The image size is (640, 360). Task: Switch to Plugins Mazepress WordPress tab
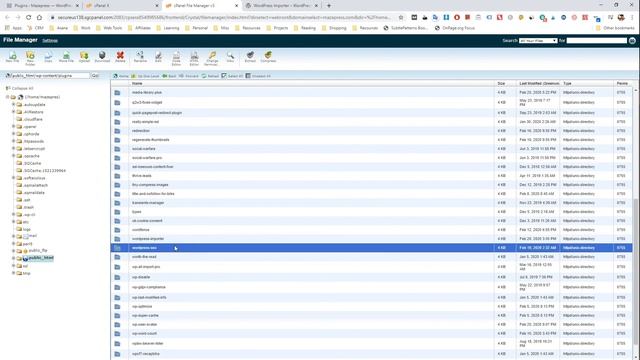pos(42,6)
